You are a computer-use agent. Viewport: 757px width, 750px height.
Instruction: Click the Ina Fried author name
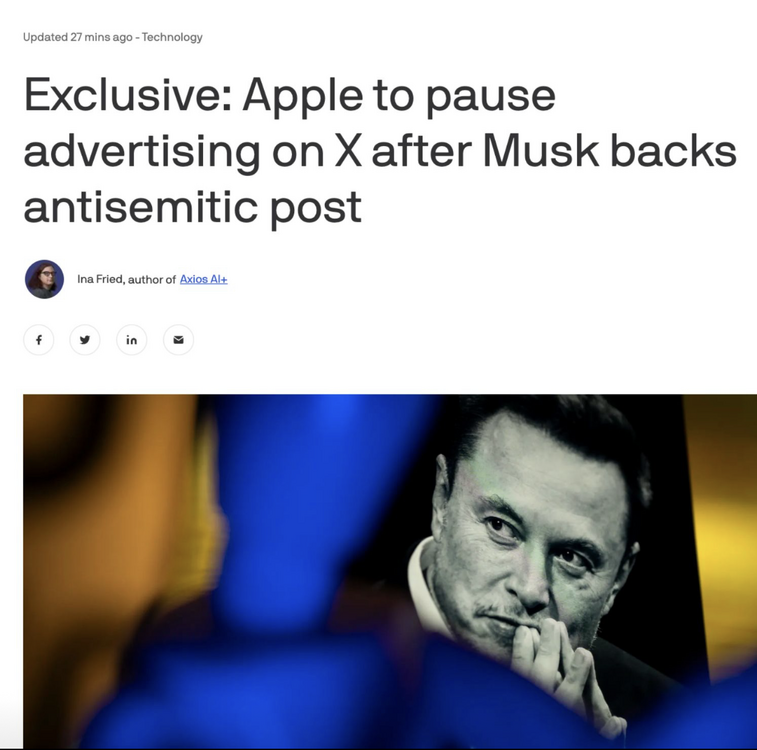(100, 279)
